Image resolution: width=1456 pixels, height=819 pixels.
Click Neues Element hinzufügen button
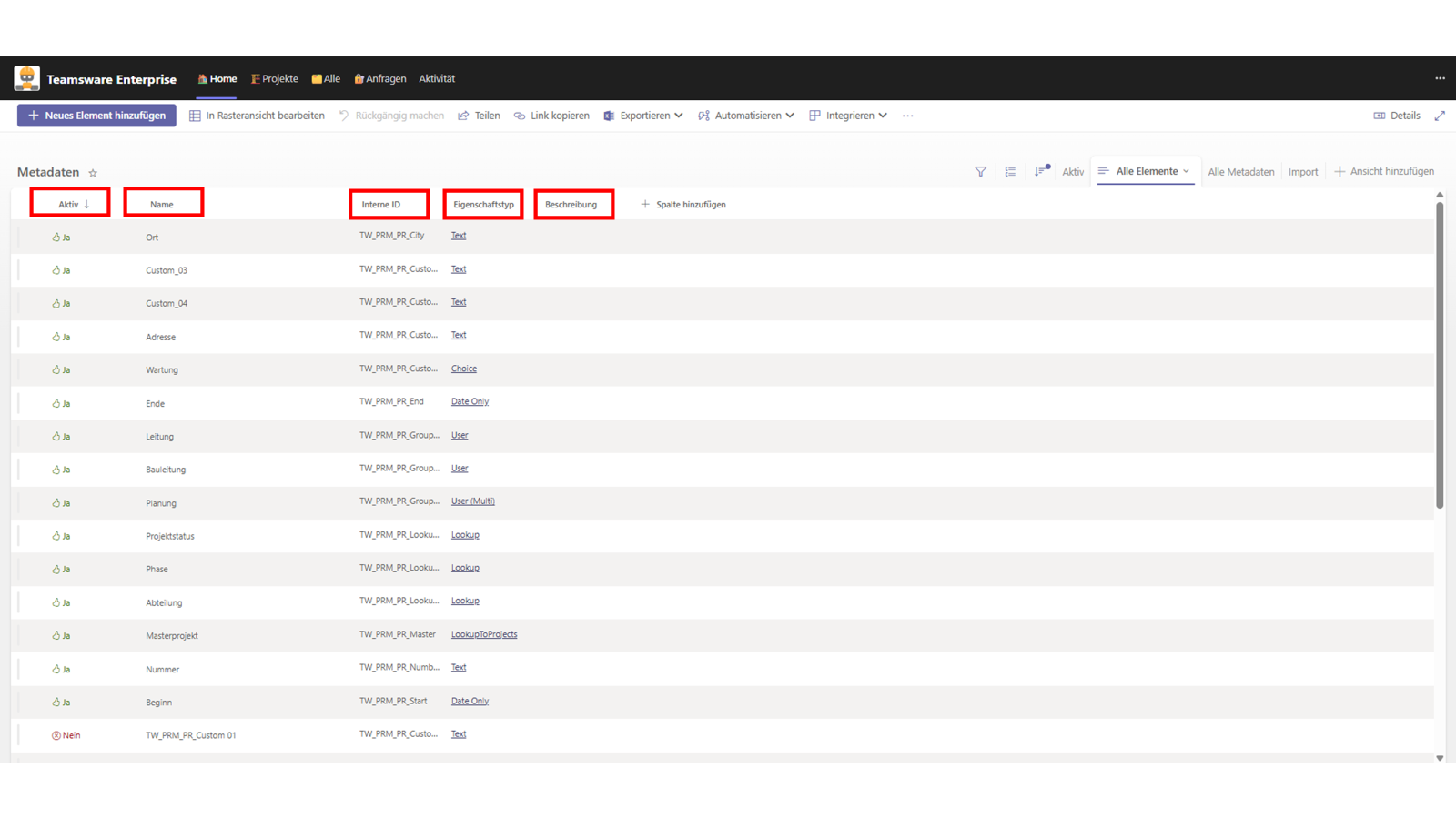[96, 116]
